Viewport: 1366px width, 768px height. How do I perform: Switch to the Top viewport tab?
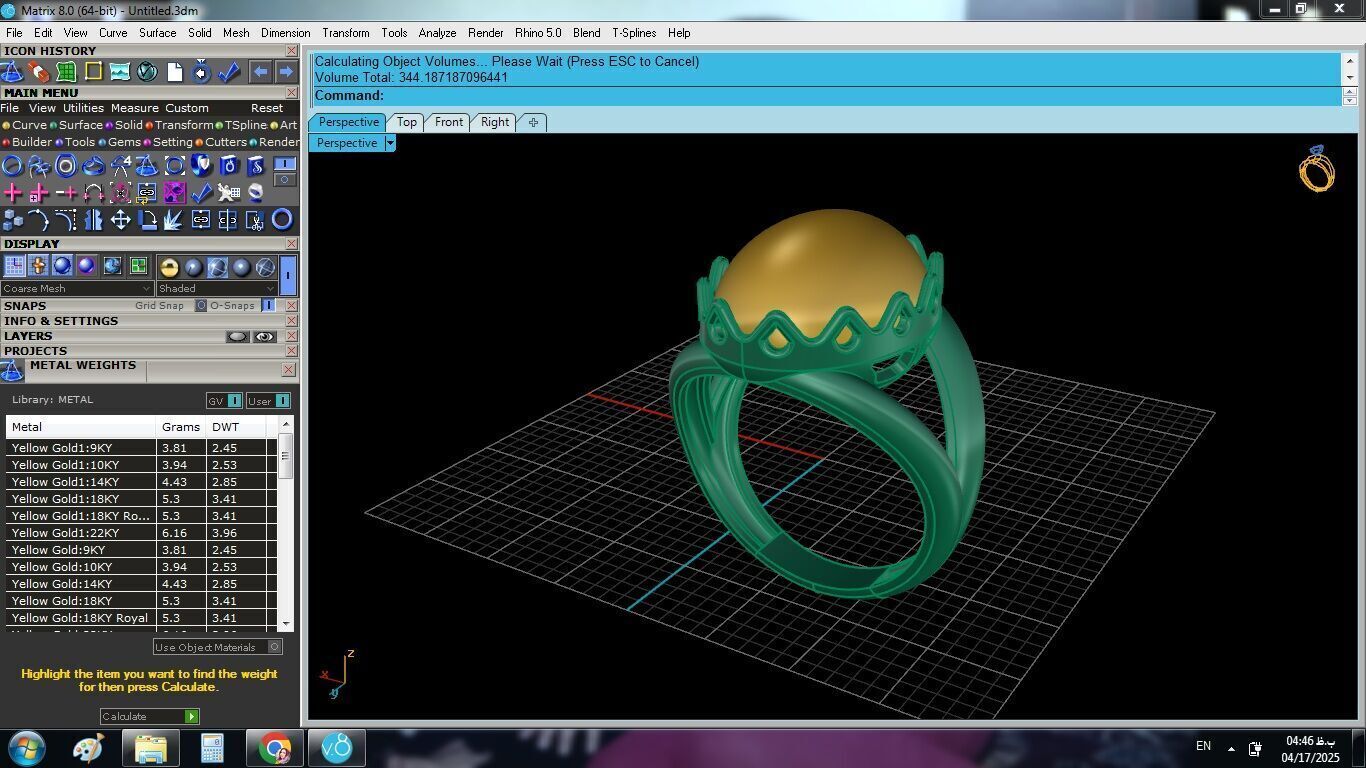tap(406, 122)
